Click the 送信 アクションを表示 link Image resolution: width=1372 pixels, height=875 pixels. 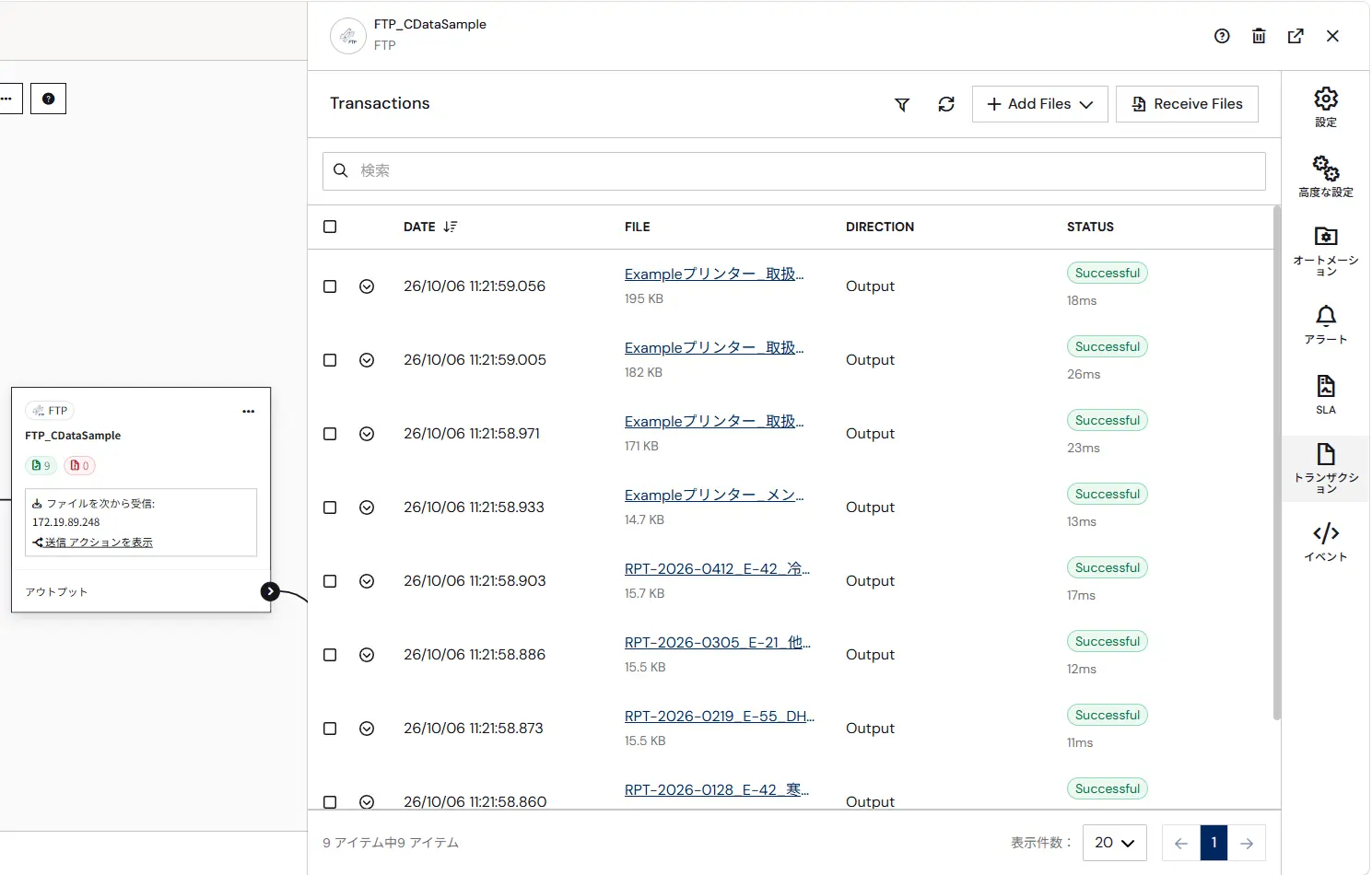[x=99, y=542]
